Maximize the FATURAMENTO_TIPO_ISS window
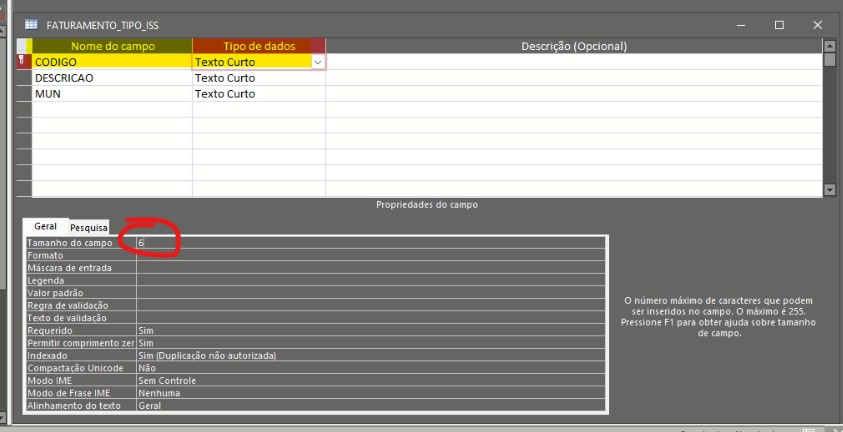Image resolution: width=843 pixels, height=432 pixels. 779,24
